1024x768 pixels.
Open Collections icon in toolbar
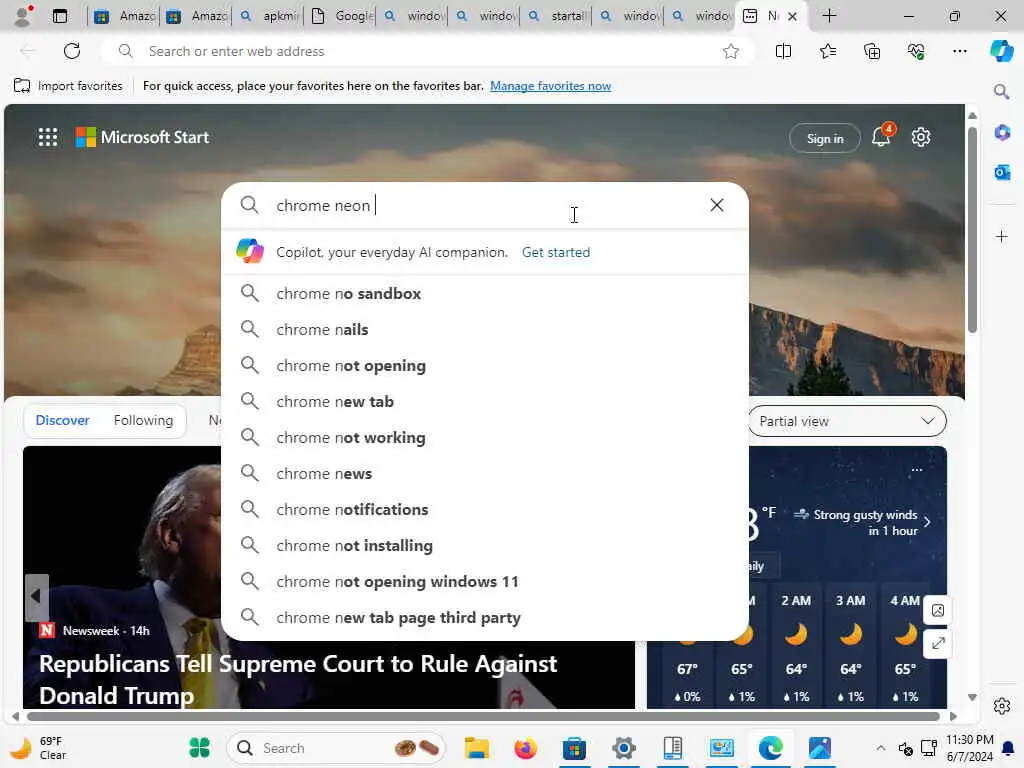point(872,51)
